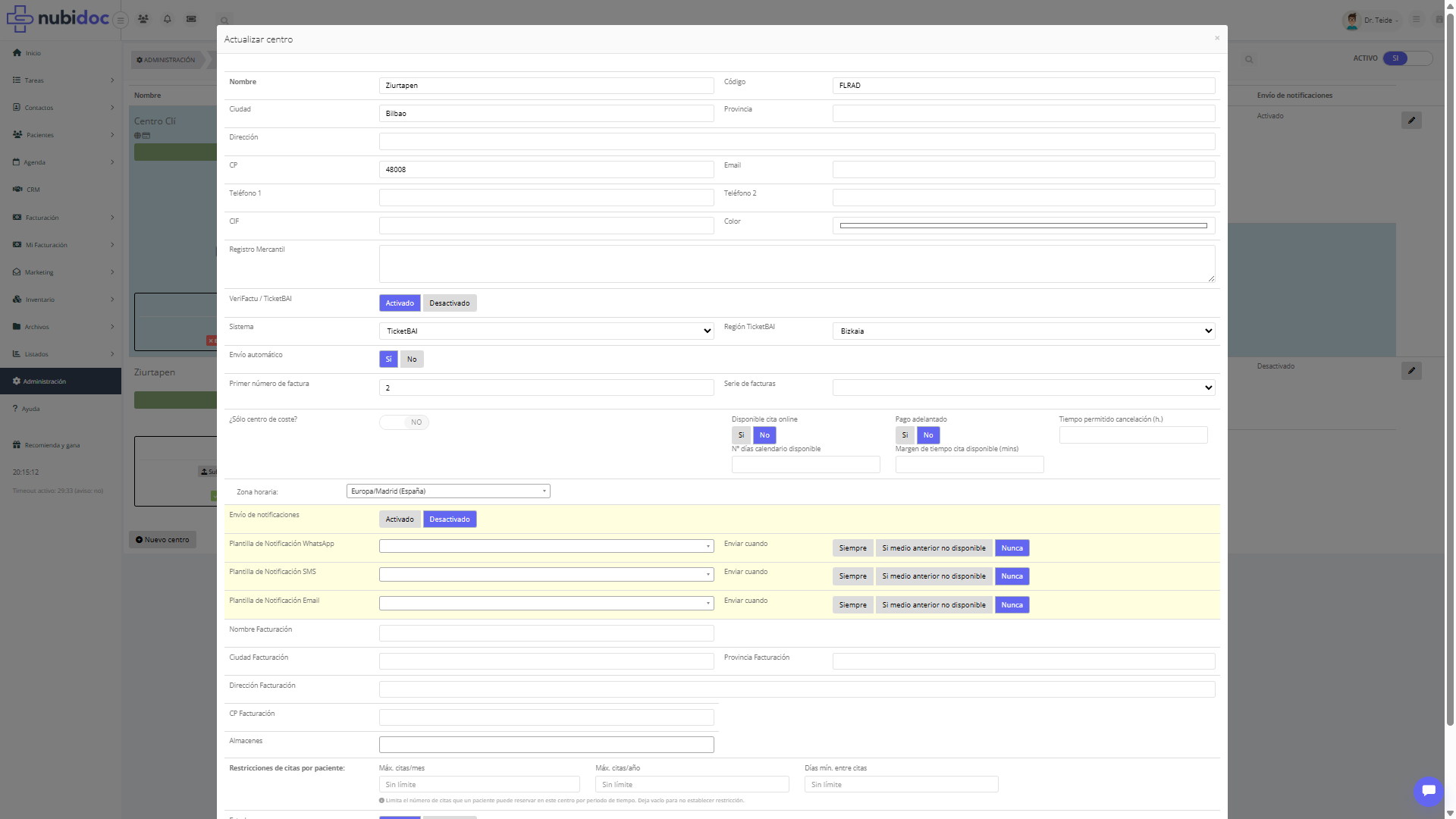
Task: Select Si medio anterior no disponible for Email
Action: pyautogui.click(x=934, y=605)
